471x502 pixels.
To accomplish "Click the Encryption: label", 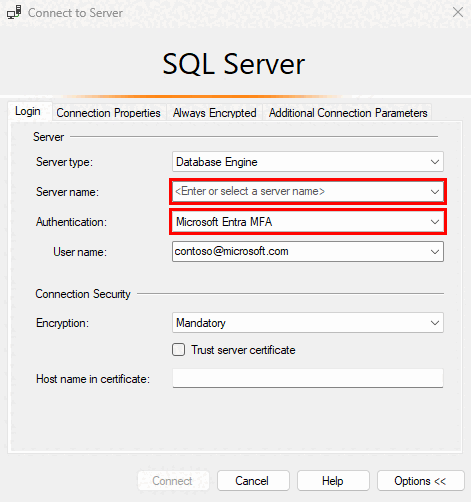I will [62, 323].
